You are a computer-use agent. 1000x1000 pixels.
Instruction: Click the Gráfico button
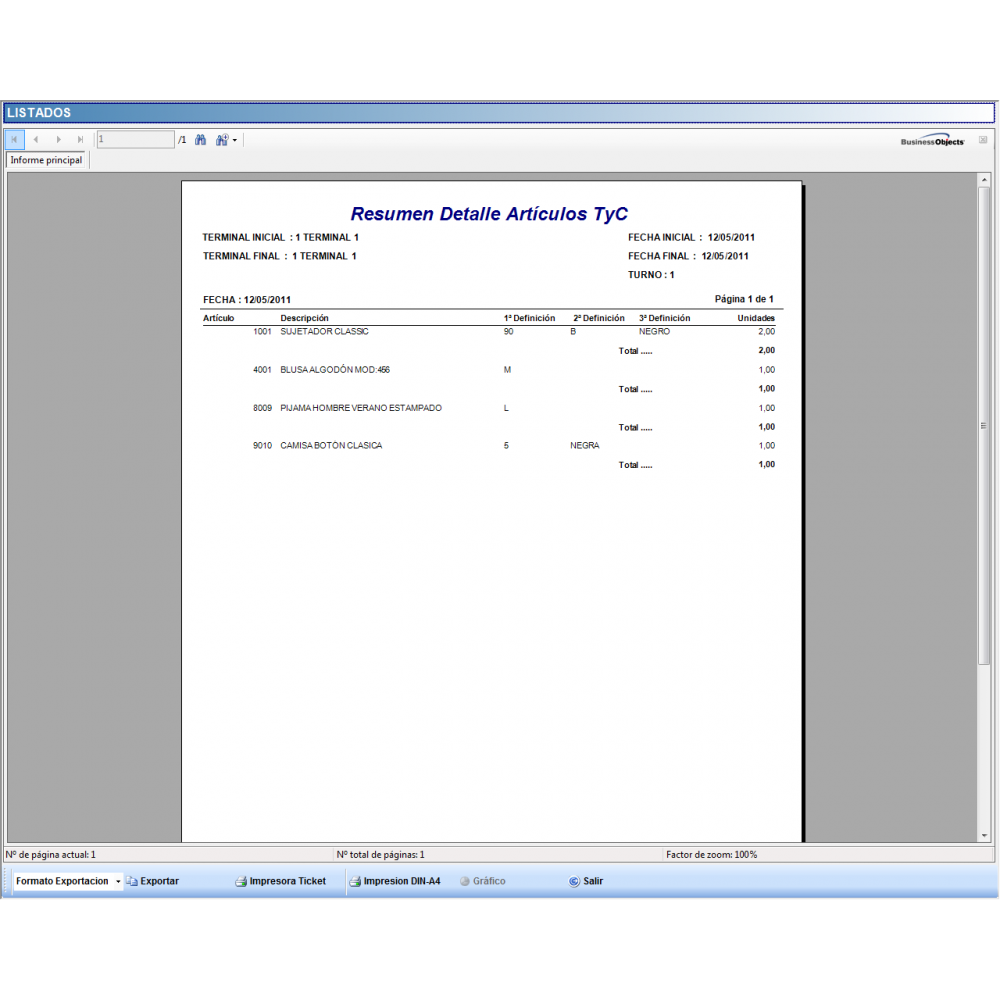point(483,881)
